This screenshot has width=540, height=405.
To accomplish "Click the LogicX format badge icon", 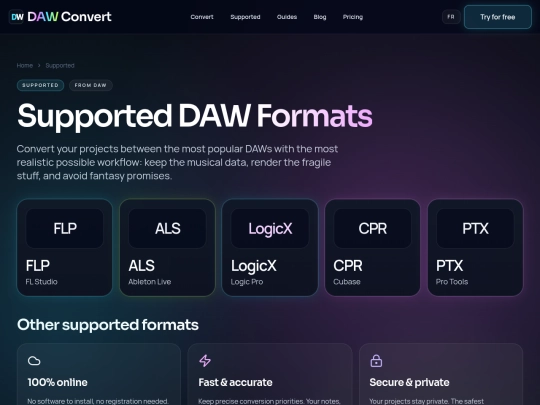I will (x=270, y=228).
